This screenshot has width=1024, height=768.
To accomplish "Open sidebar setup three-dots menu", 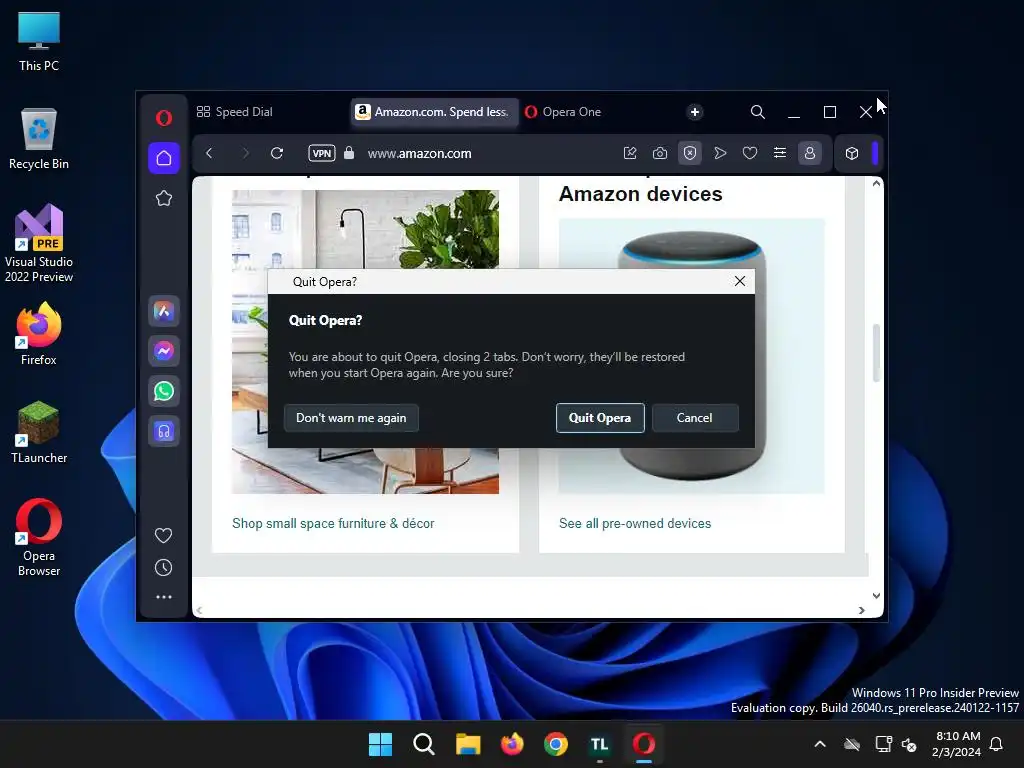I will tap(163, 597).
